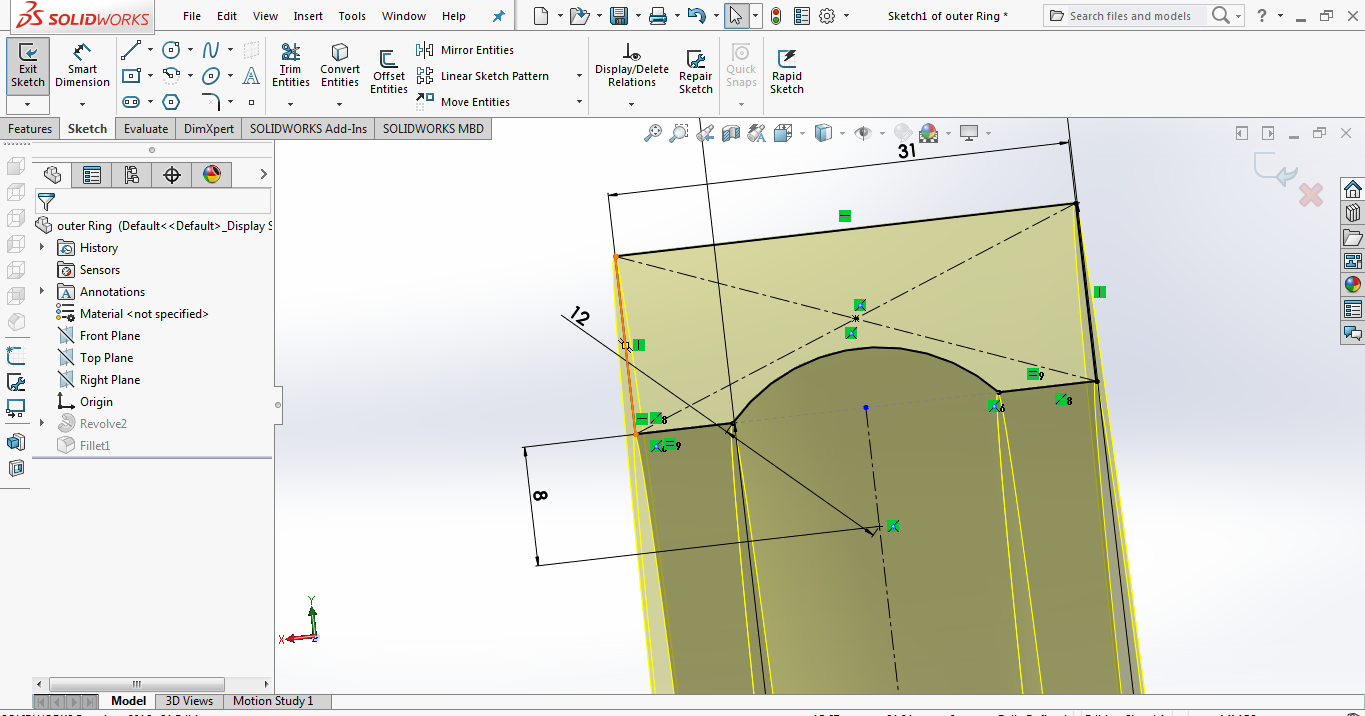Exit the current sketch
Viewport: 1365px width, 716px height.
click(x=28, y=65)
